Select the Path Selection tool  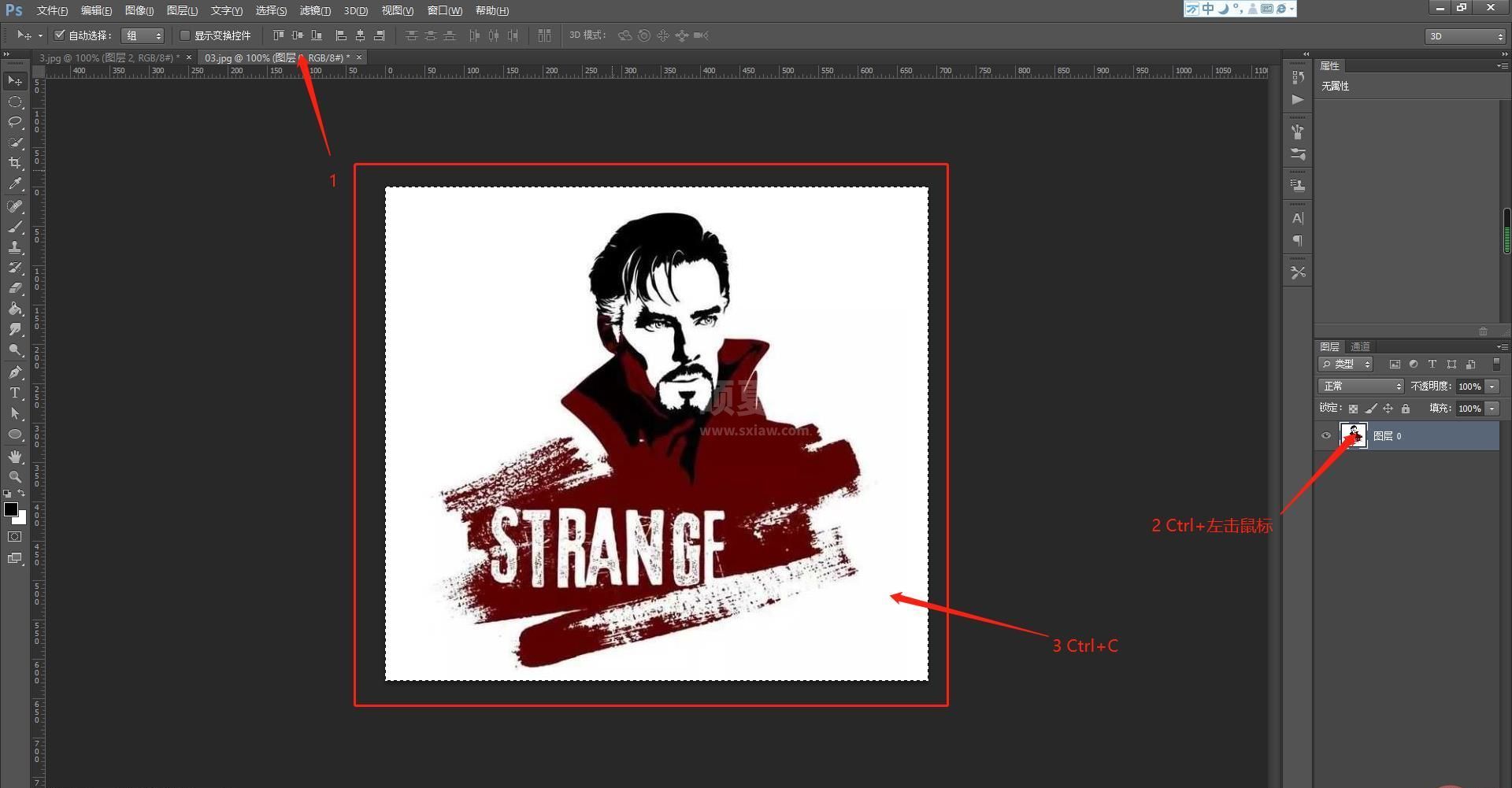(15, 413)
